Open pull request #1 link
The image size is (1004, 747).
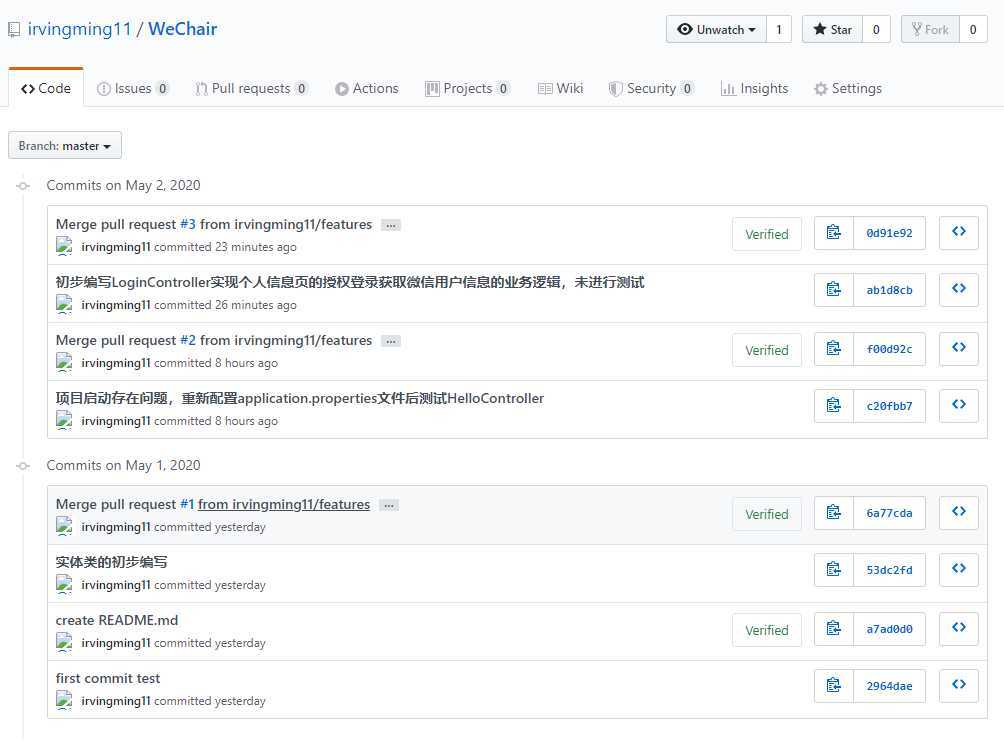(x=187, y=504)
